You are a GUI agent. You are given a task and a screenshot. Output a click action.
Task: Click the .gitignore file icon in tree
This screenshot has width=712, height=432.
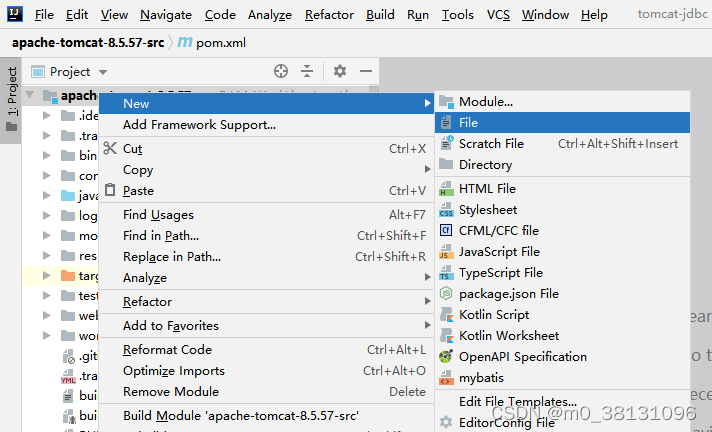coord(68,356)
